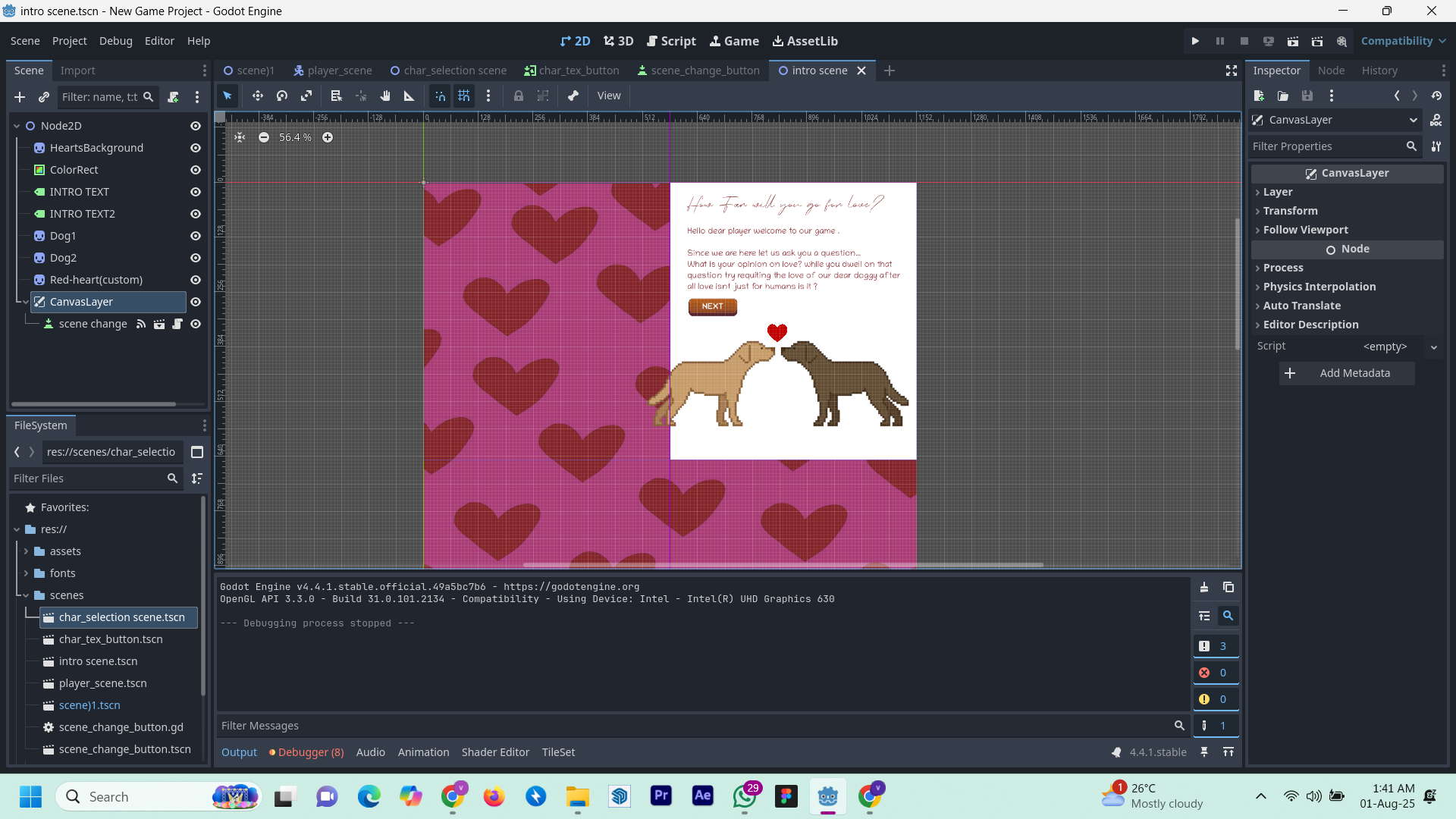Open the View menu button in viewport
This screenshot has width=1456, height=819.
pos(609,96)
